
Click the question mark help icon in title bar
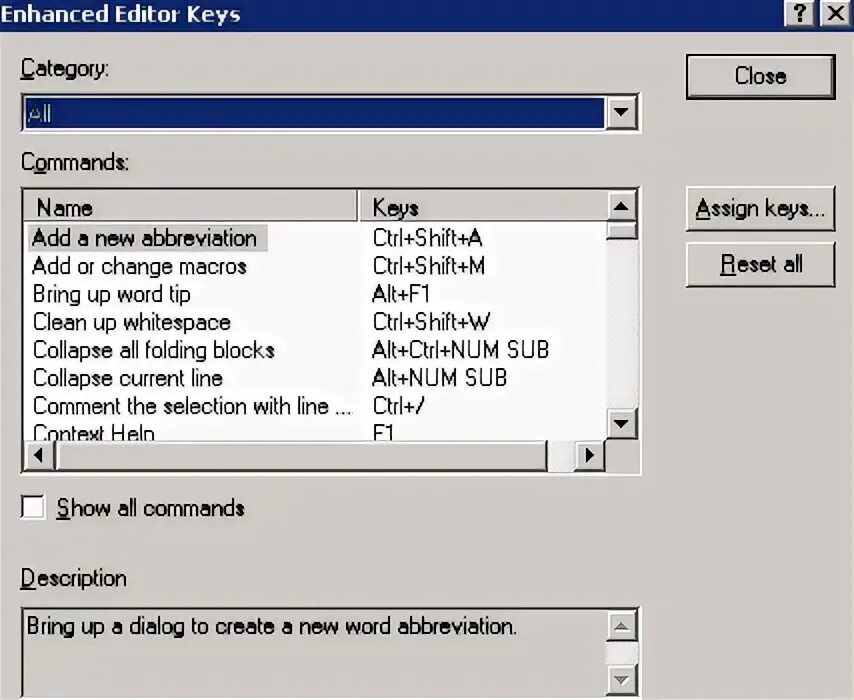point(799,13)
